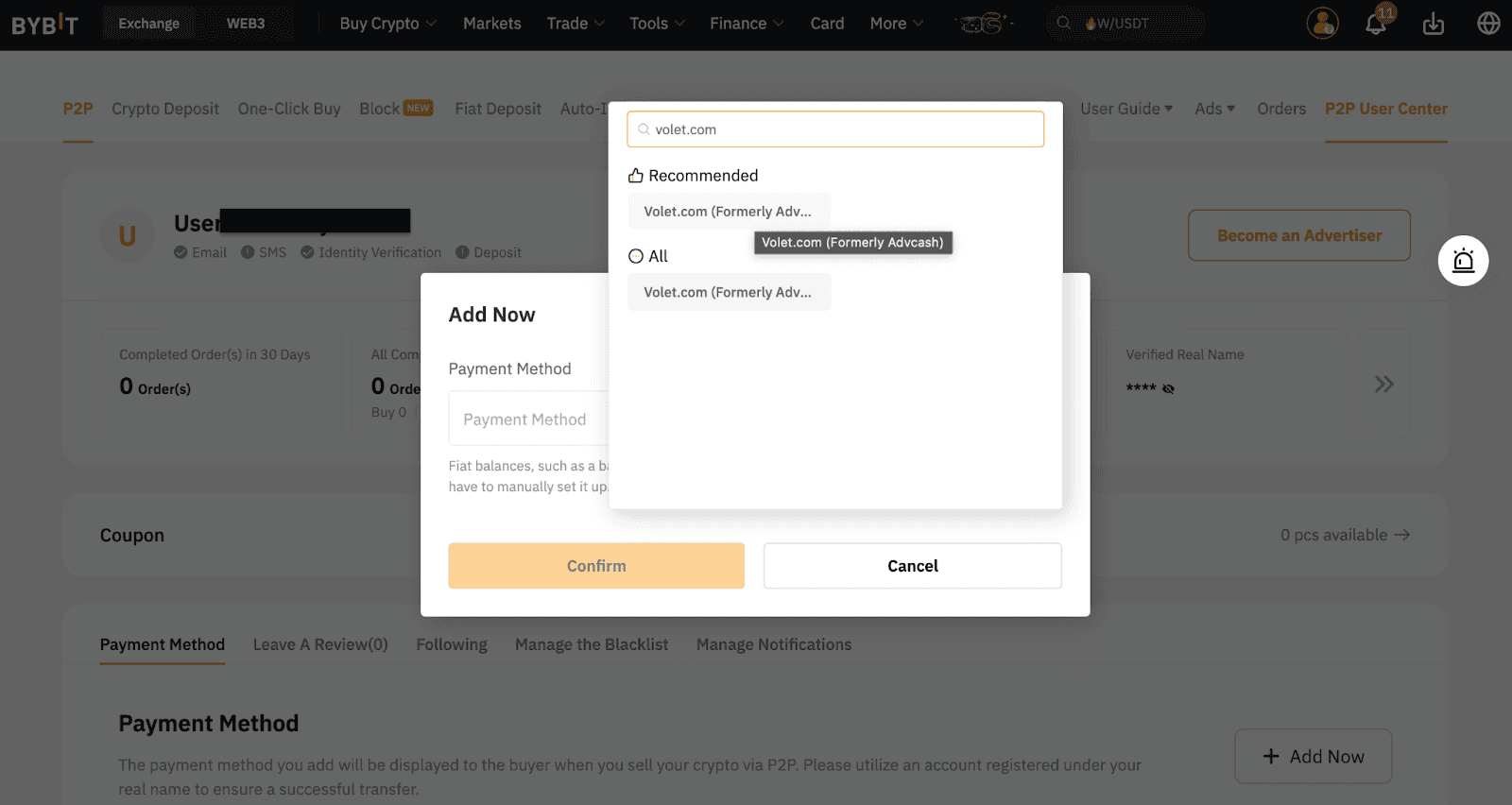Image resolution: width=1512 pixels, height=805 pixels.
Task: Click 0 pcs available coupon link
Action: [x=1345, y=535]
